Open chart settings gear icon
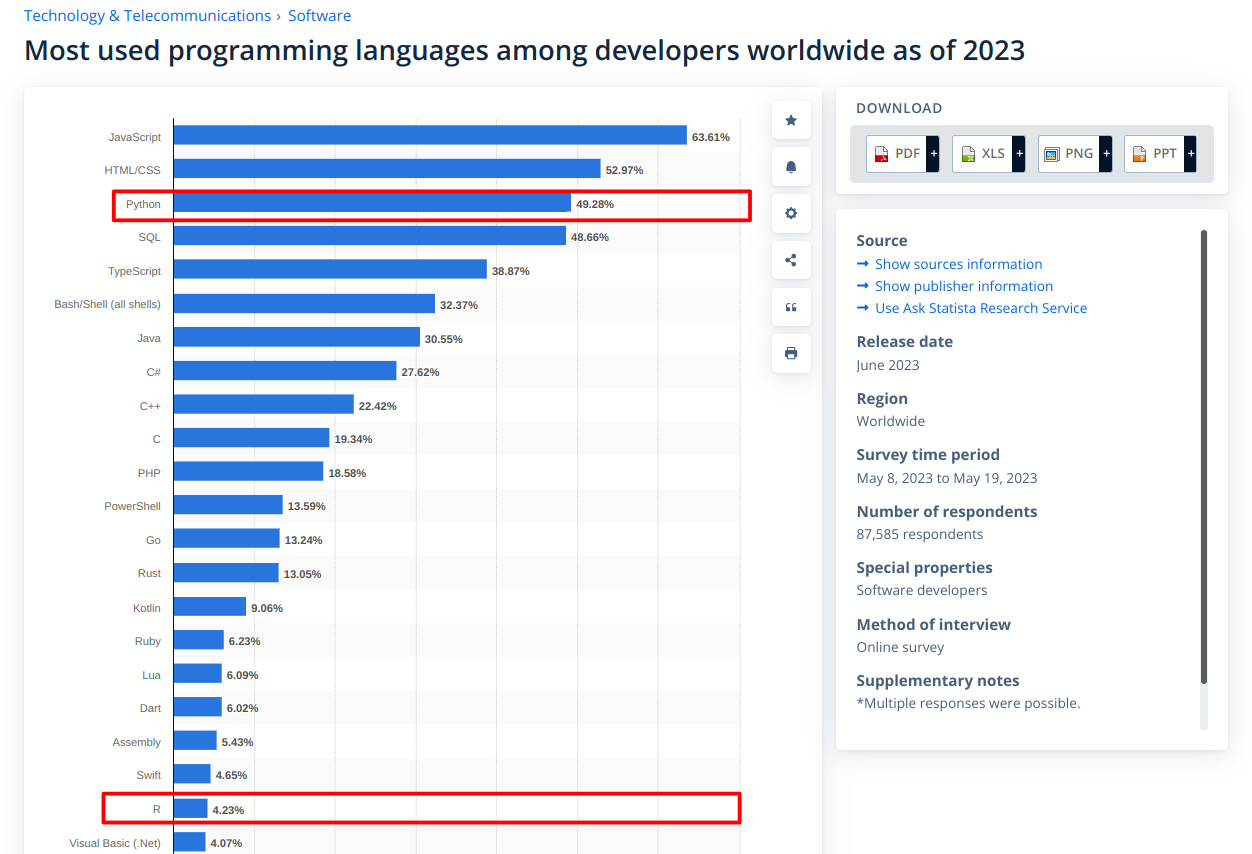Screen dimensions: 1252x854 791,213
